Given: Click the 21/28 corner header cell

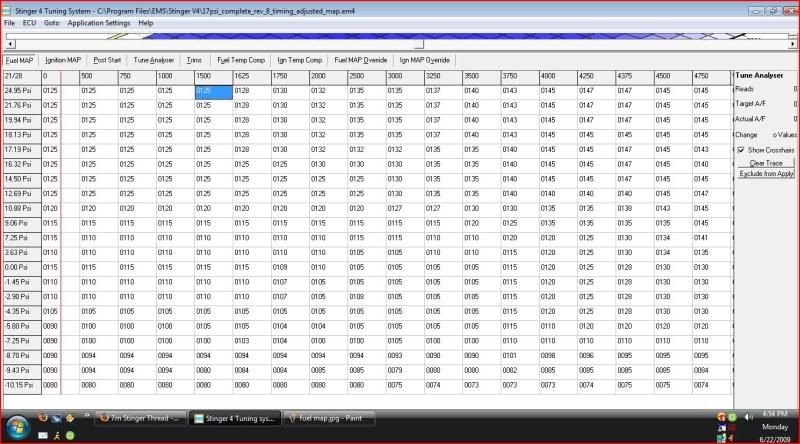Looking at the screenshot, I should 22,77.
